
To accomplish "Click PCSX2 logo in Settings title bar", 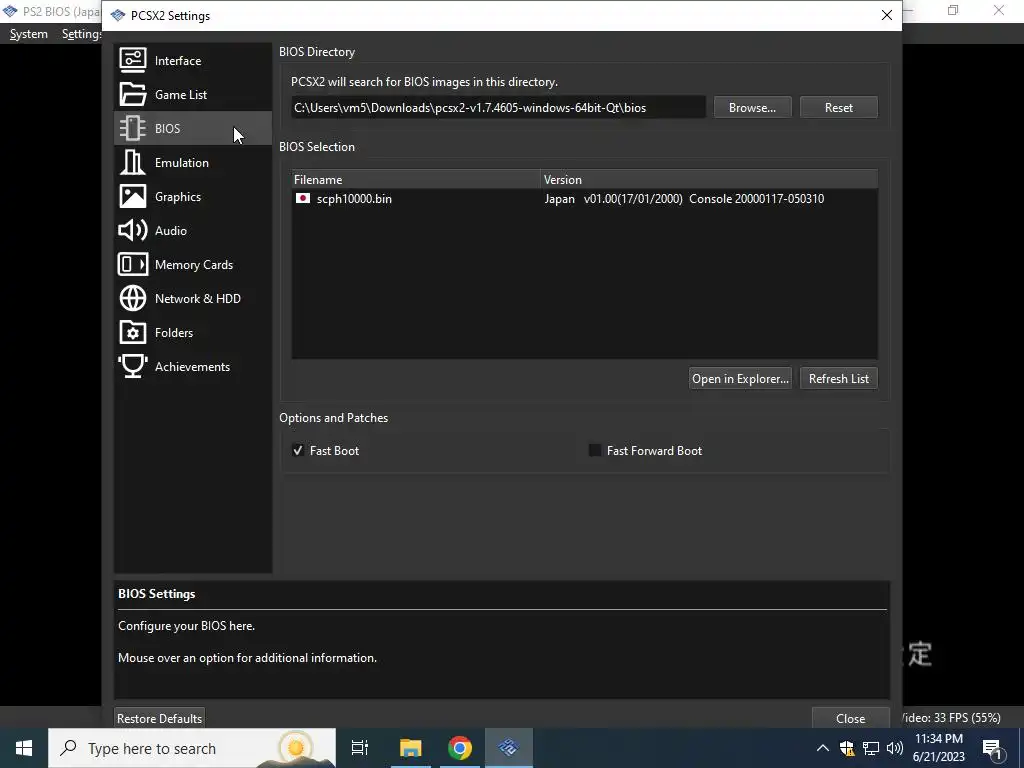I will 118,15.
